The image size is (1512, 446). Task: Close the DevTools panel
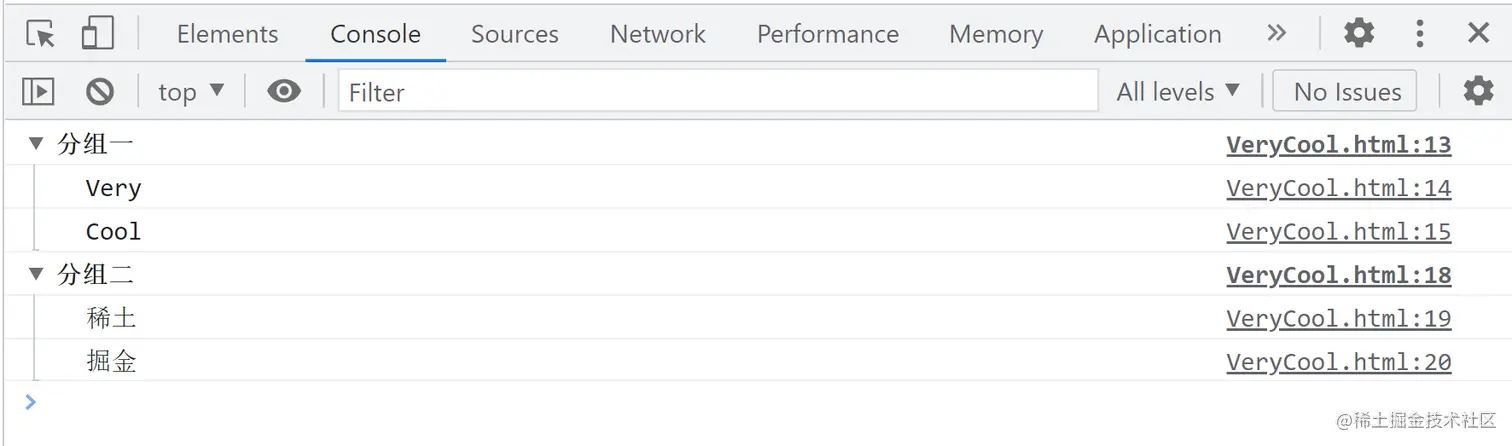click(1478, 34)
